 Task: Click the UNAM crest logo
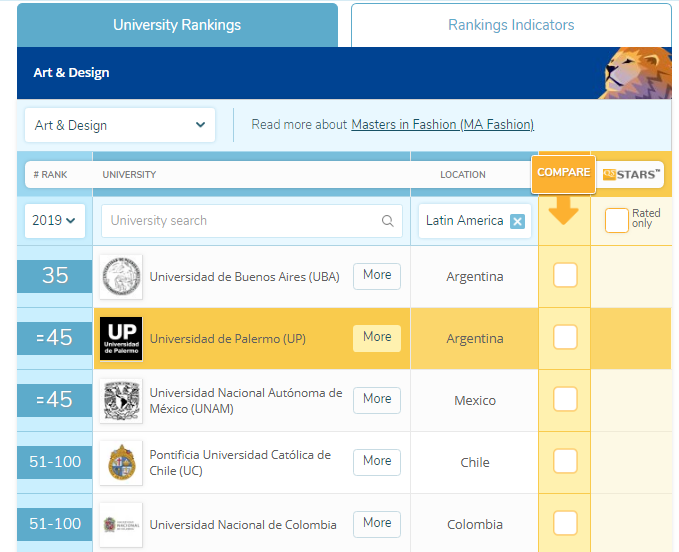coord(121,400)
